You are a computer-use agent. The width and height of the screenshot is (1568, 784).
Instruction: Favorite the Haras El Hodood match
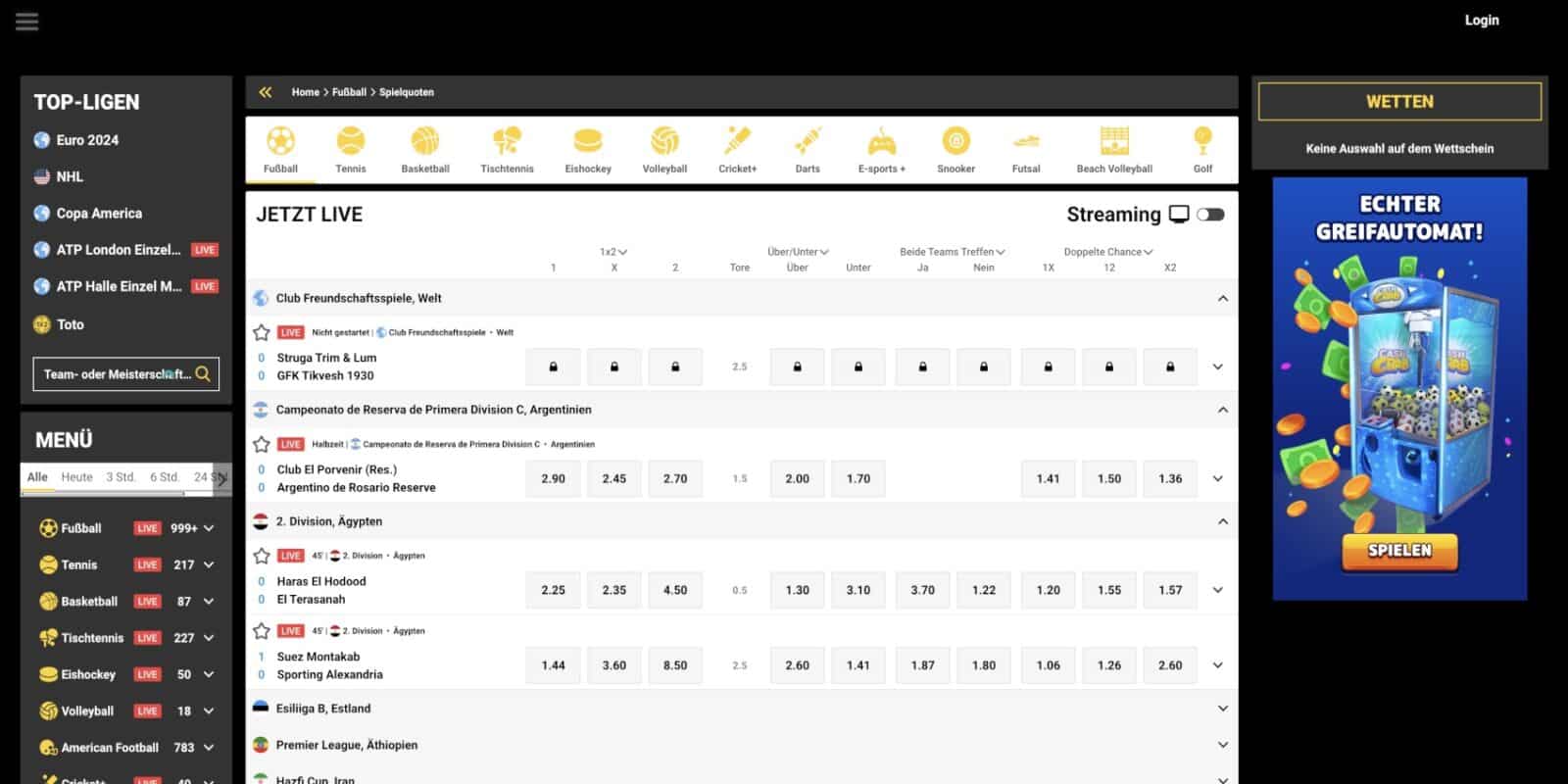pyautogui.click(x=262, y=556)
